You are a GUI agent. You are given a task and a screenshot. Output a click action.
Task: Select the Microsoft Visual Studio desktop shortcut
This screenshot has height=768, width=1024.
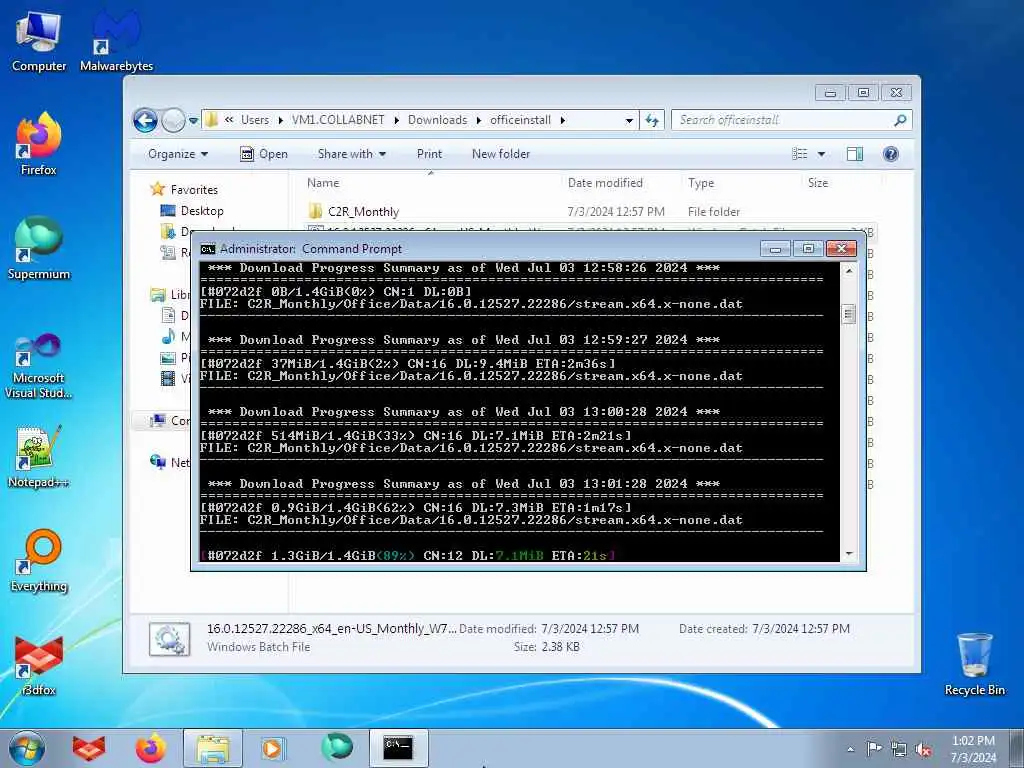(39, 366)
